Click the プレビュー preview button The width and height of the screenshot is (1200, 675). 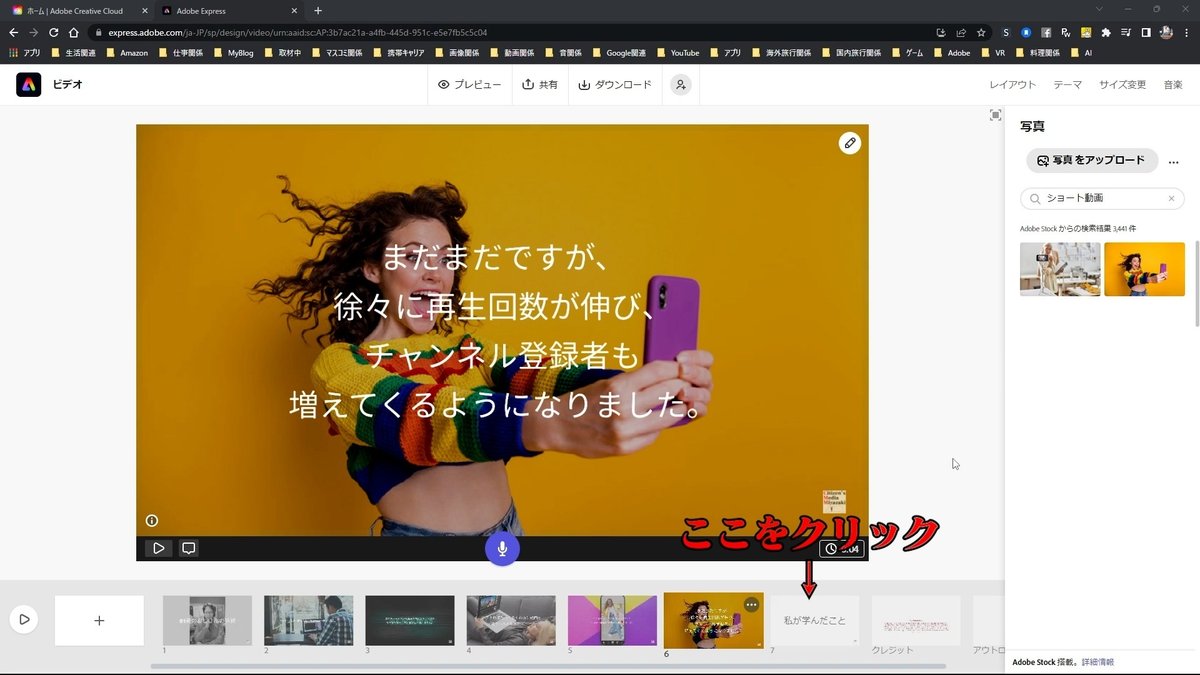[469, 85]
